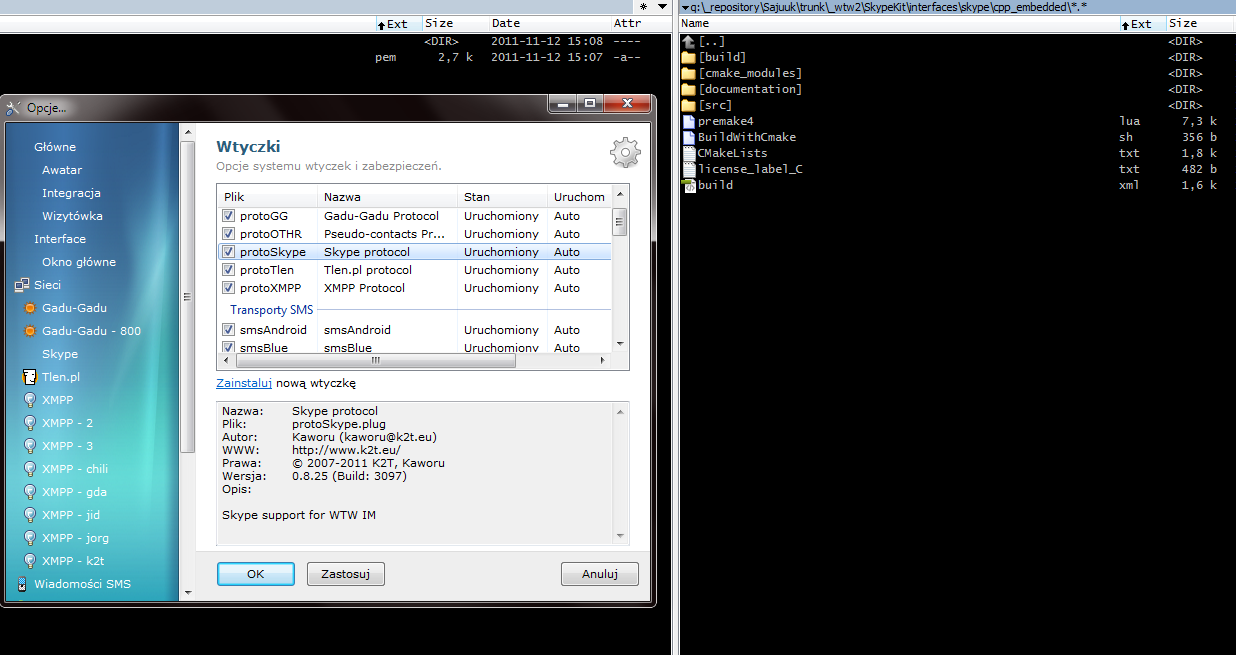Image resolution: width=1236 pixels, height=655 pixels.
Task: Click the bulb icon beside XMPP - jid
Action: coord(30,515)
